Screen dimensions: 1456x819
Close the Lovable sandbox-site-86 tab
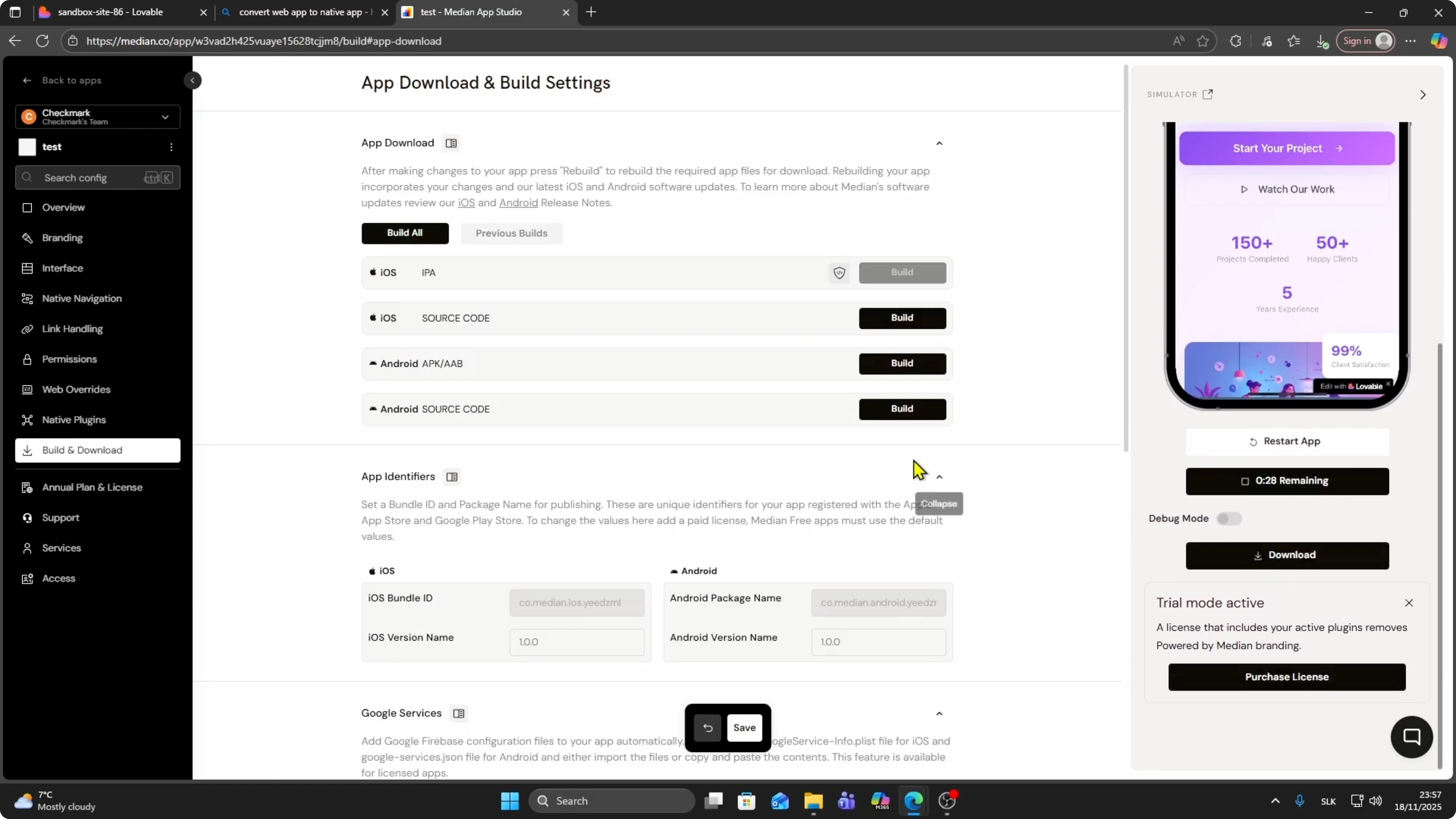[203, 12]
